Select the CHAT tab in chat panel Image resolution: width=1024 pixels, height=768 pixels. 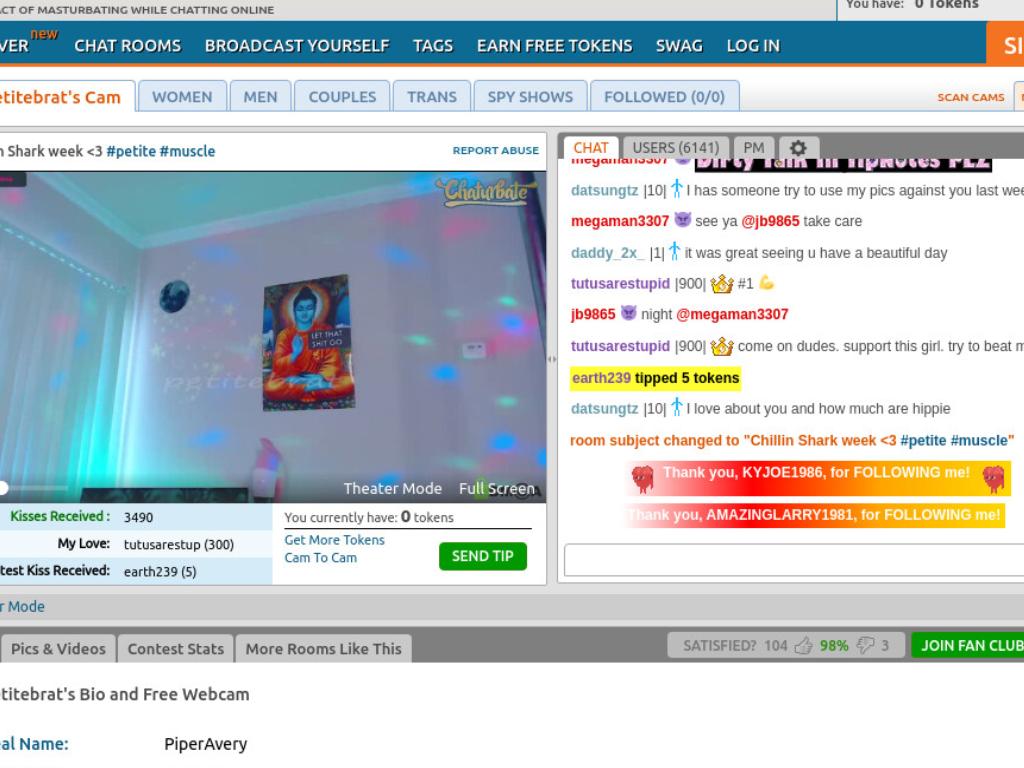(591, 148)
